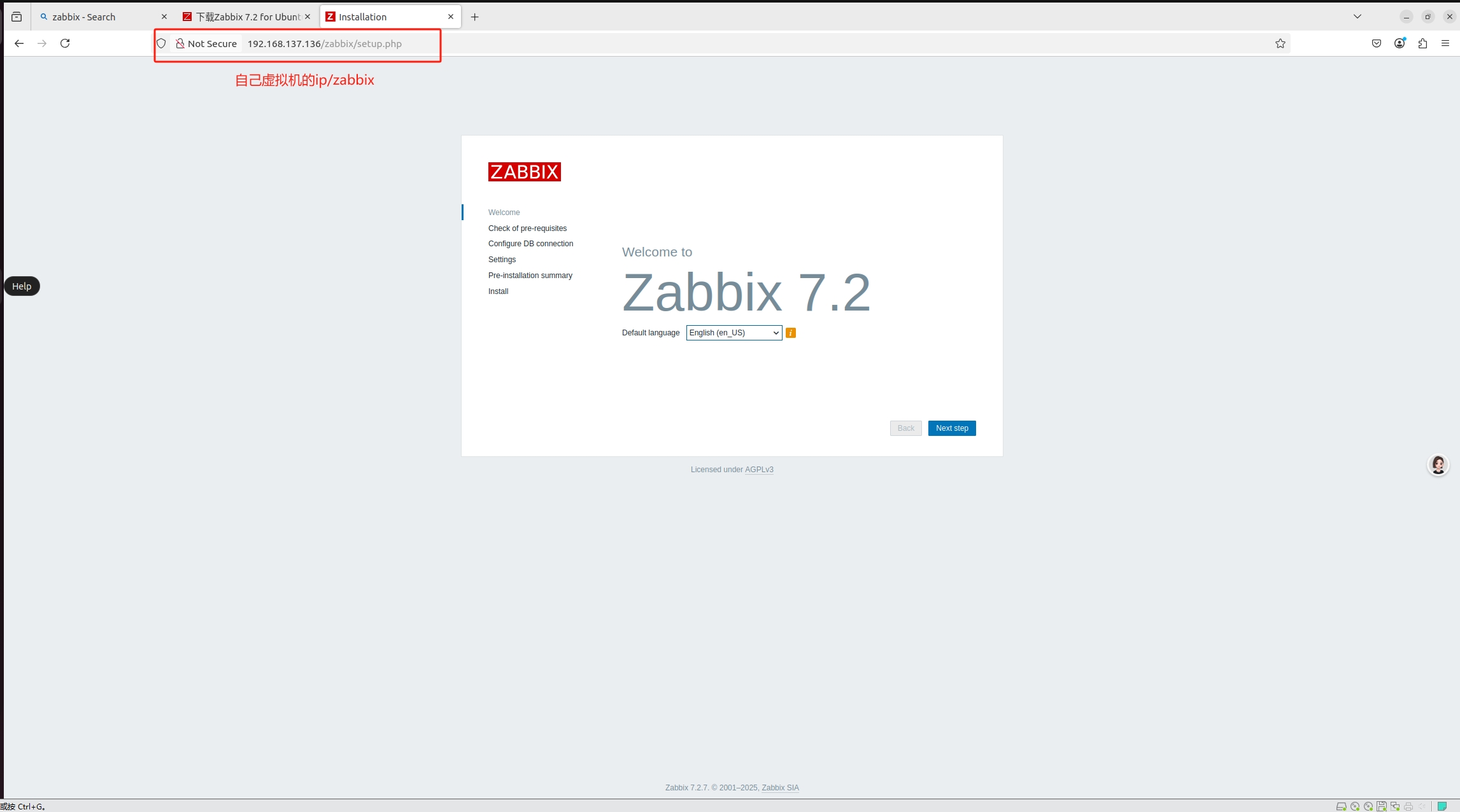This screenshot has width=1460, height=812.
Task: Click the shield tracking protection icon
Action: pyautogui.click(x=161, y=43)
